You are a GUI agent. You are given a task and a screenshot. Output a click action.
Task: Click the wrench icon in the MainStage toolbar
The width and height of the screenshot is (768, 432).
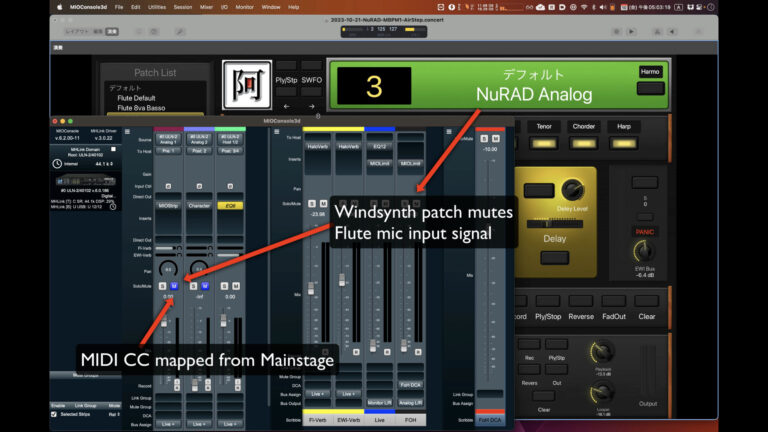[x=180, y=31]
